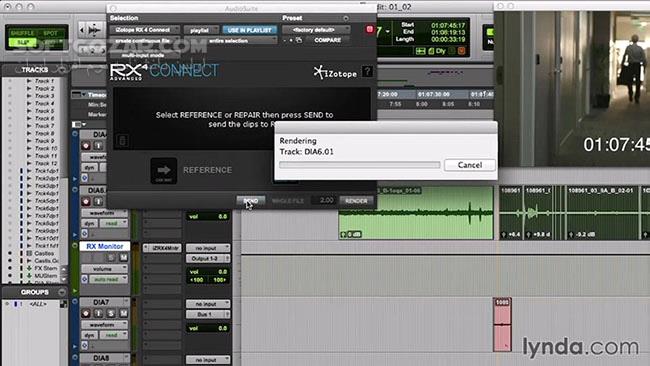This screenshot has height=366, width=650.
Task: Click the dyn button on DIA7 track
Action: 90,335
